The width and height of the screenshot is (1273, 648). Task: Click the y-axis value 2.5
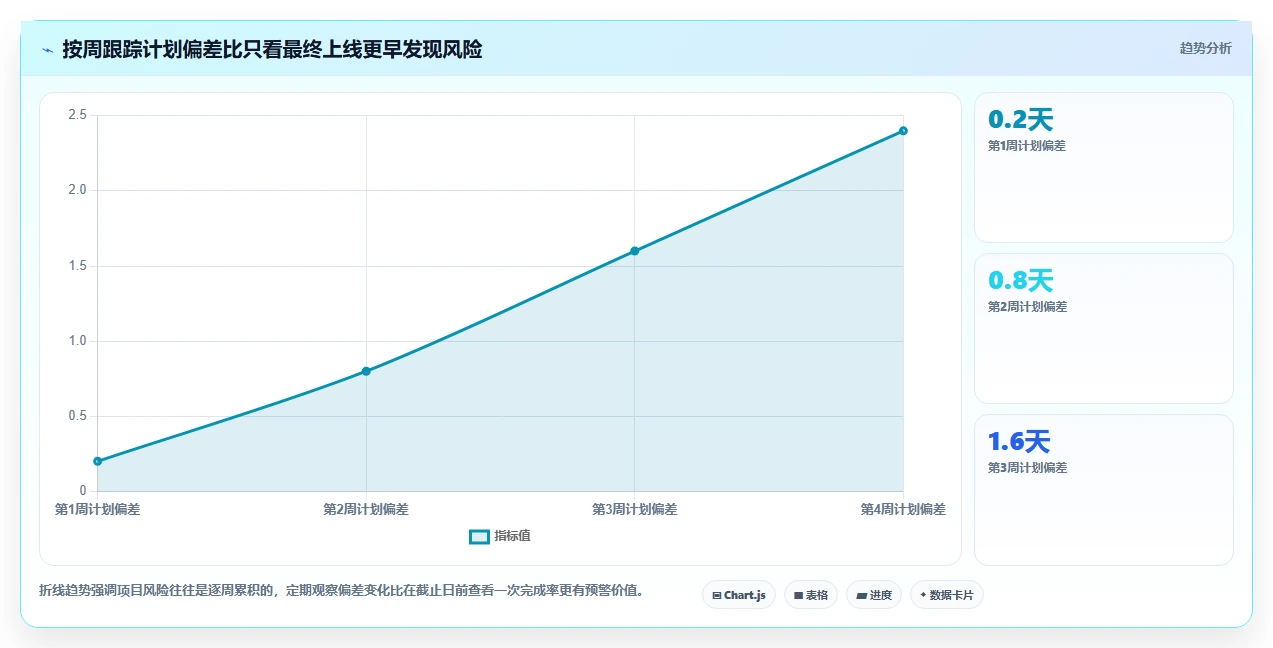77,115
